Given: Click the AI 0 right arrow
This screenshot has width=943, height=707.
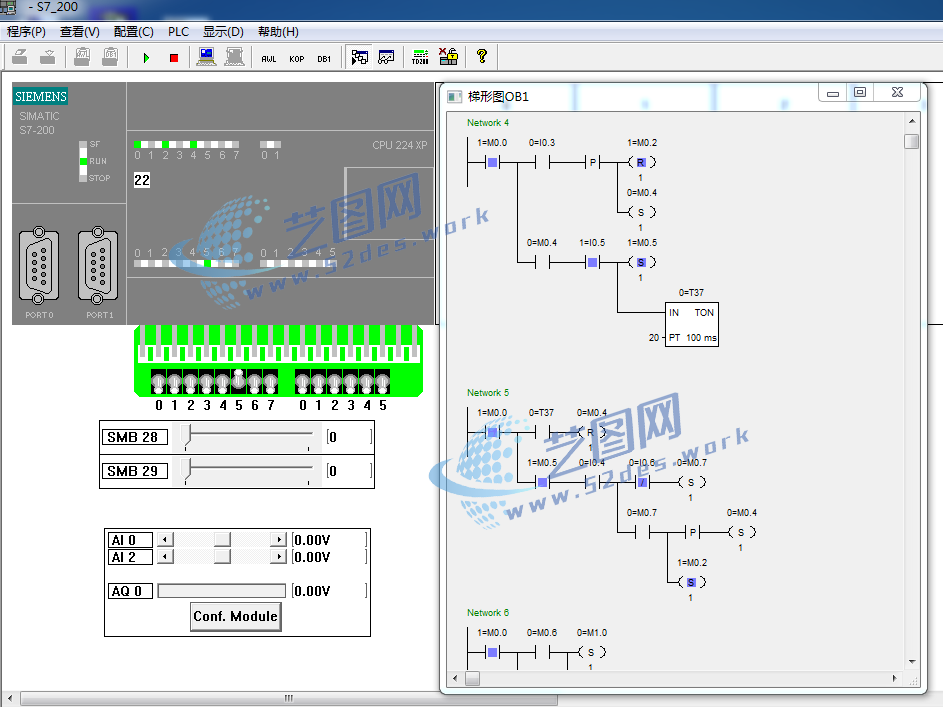Looking at the screenshot, I should point(278,539).
